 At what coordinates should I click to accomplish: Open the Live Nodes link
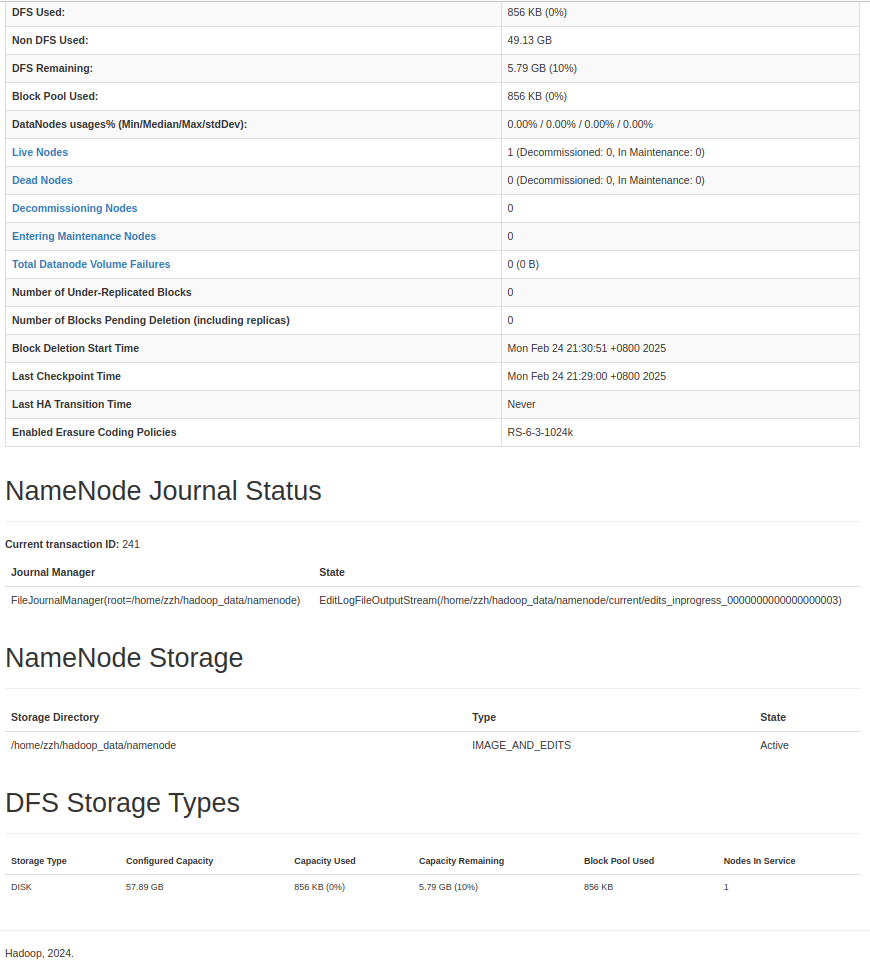point(40,152)
